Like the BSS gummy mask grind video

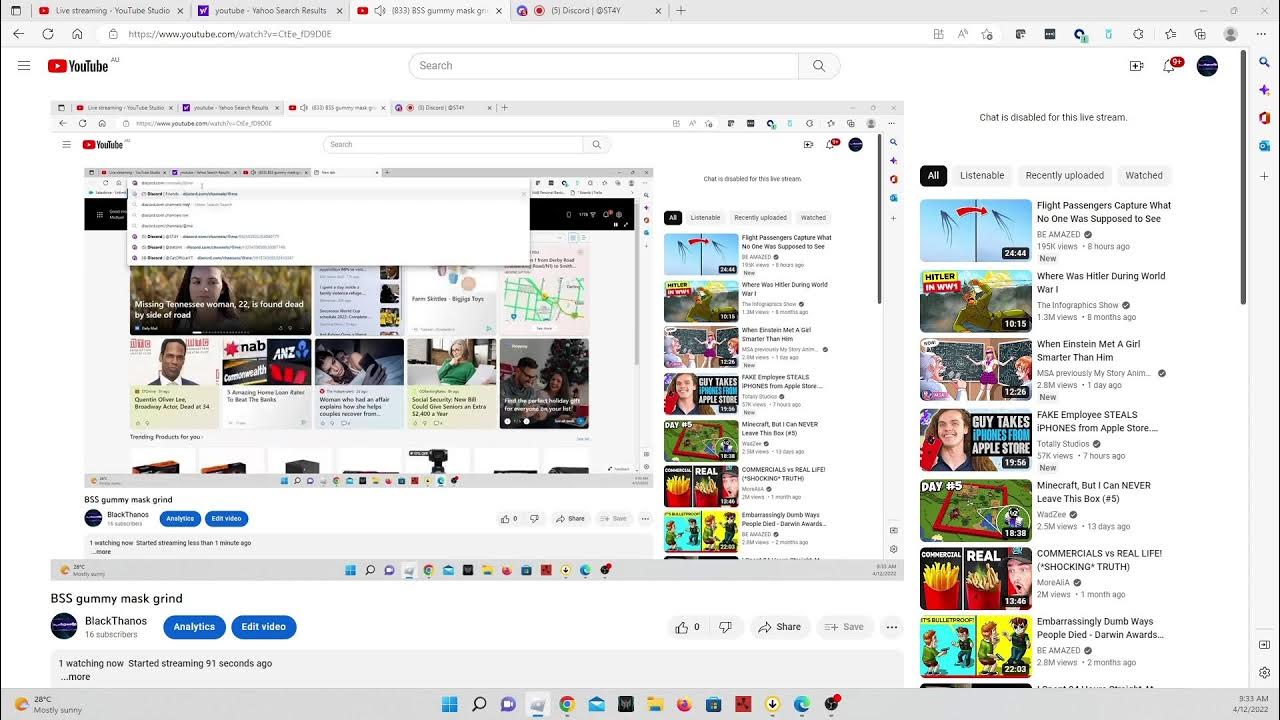(687, 627)
